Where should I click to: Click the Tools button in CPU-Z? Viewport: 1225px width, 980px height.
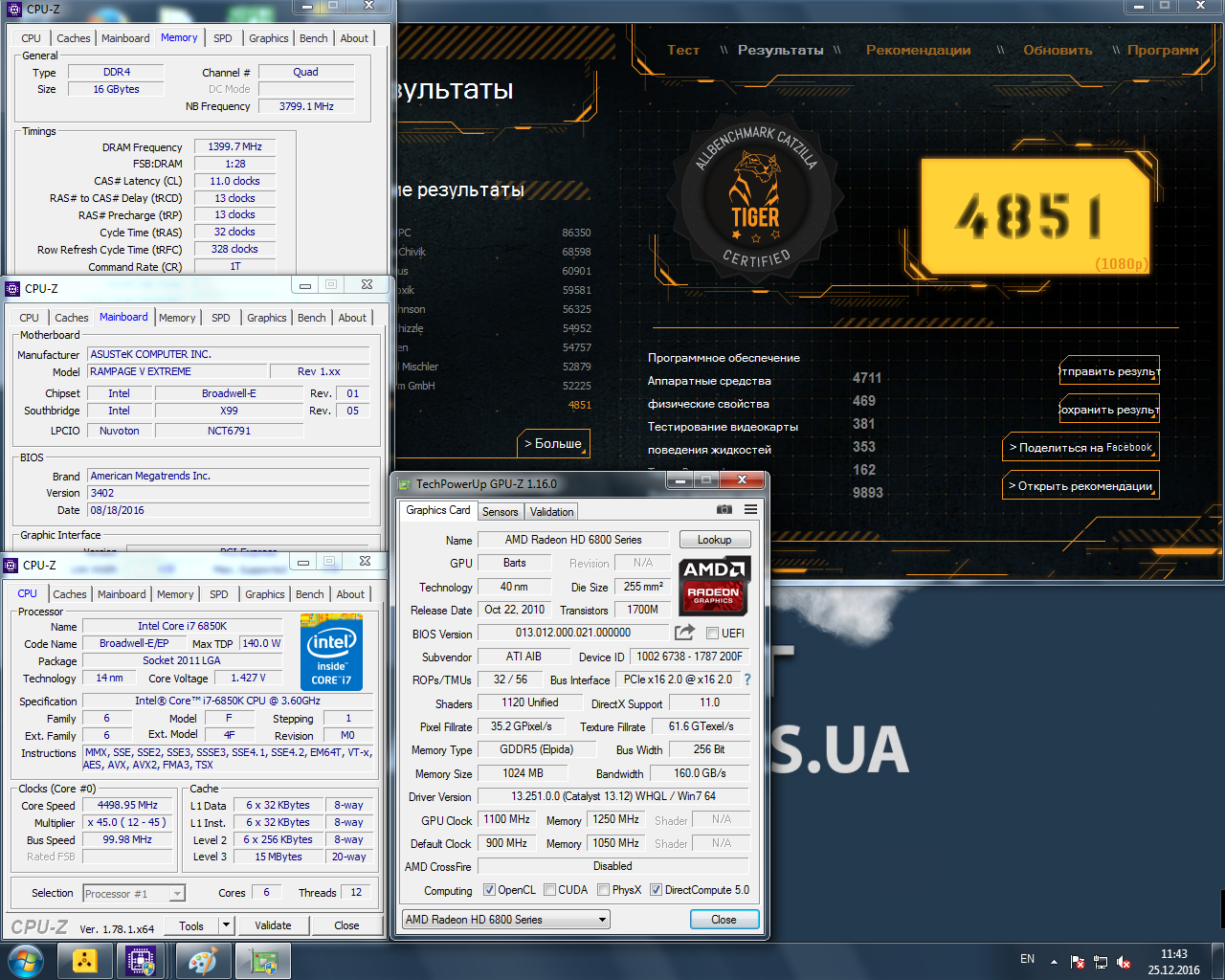pos(191,925)
